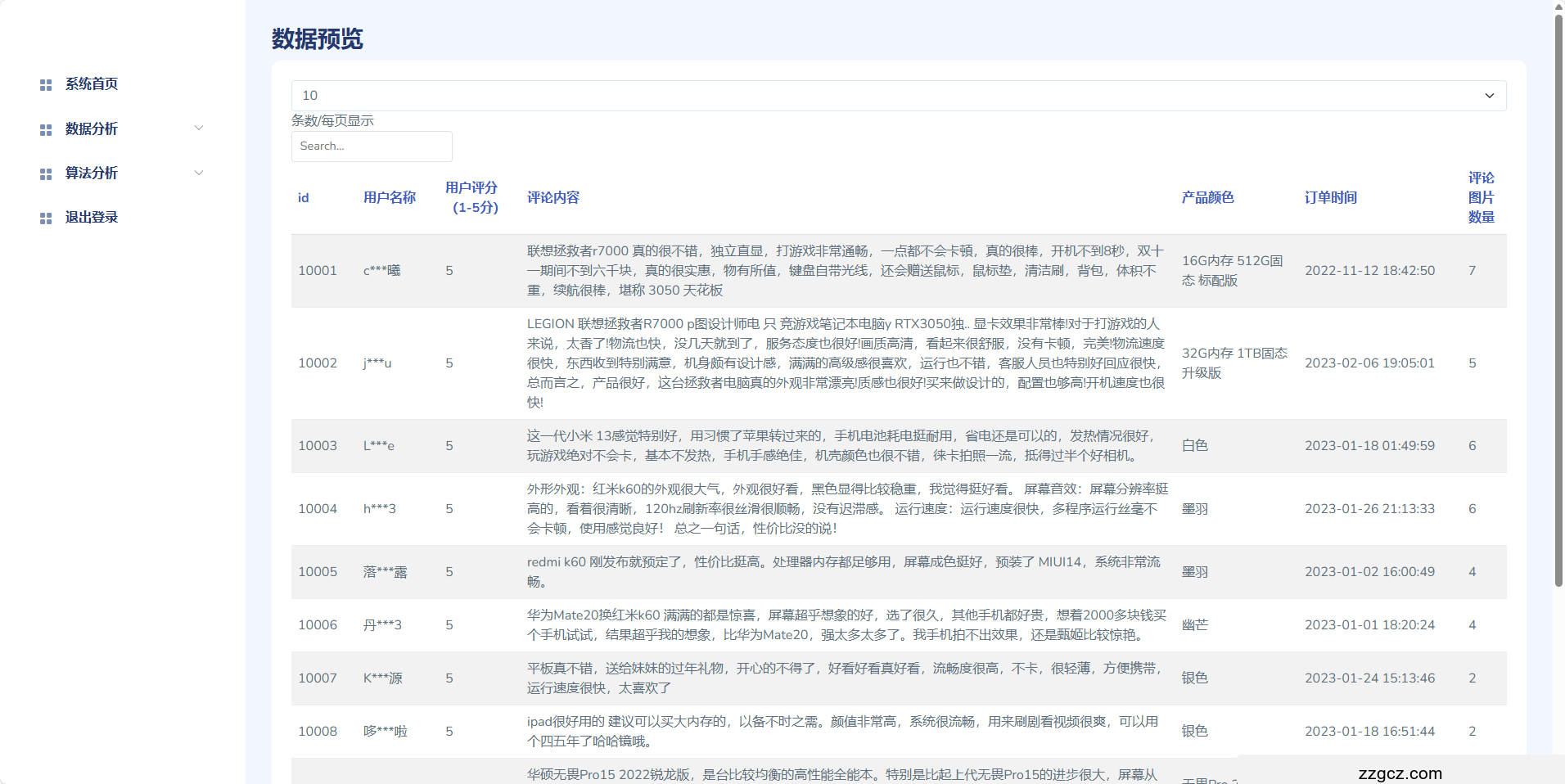The width and height of the screenshot is (1565, 784).
Task: Click the 数据预览 page heading
Action: tap(318, 39)
